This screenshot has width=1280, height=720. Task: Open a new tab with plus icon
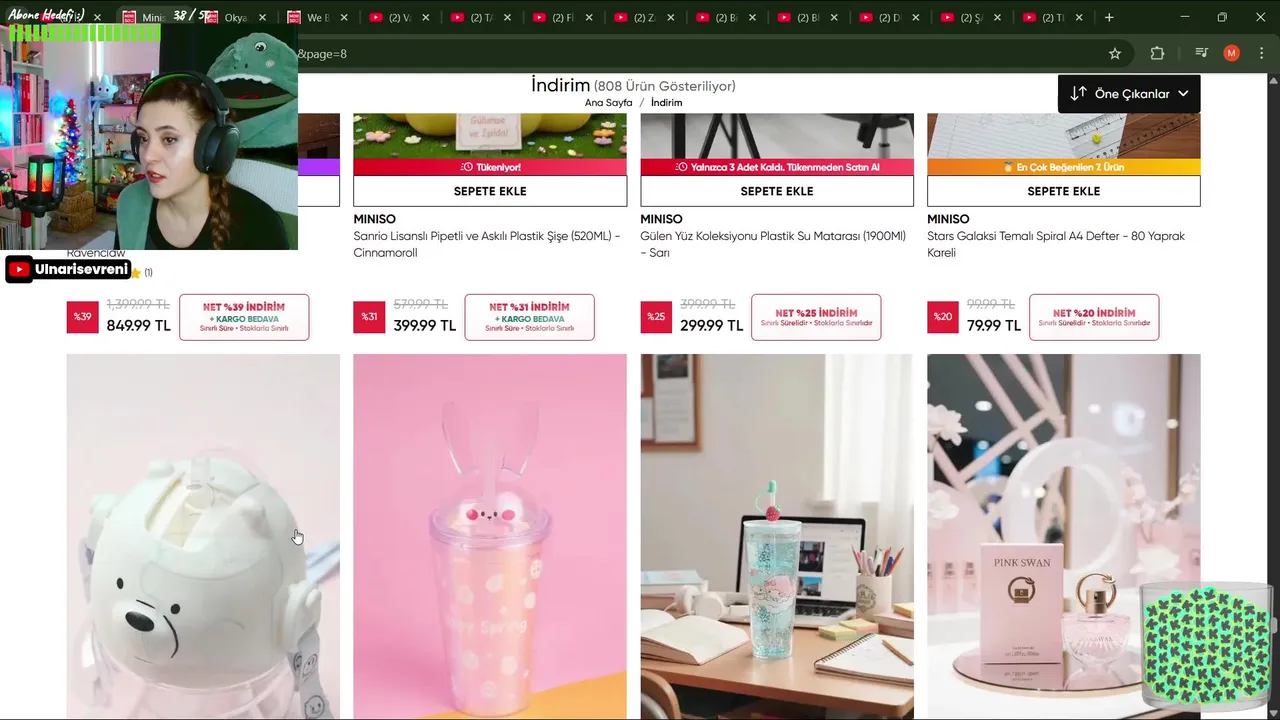pos(1108,17)
